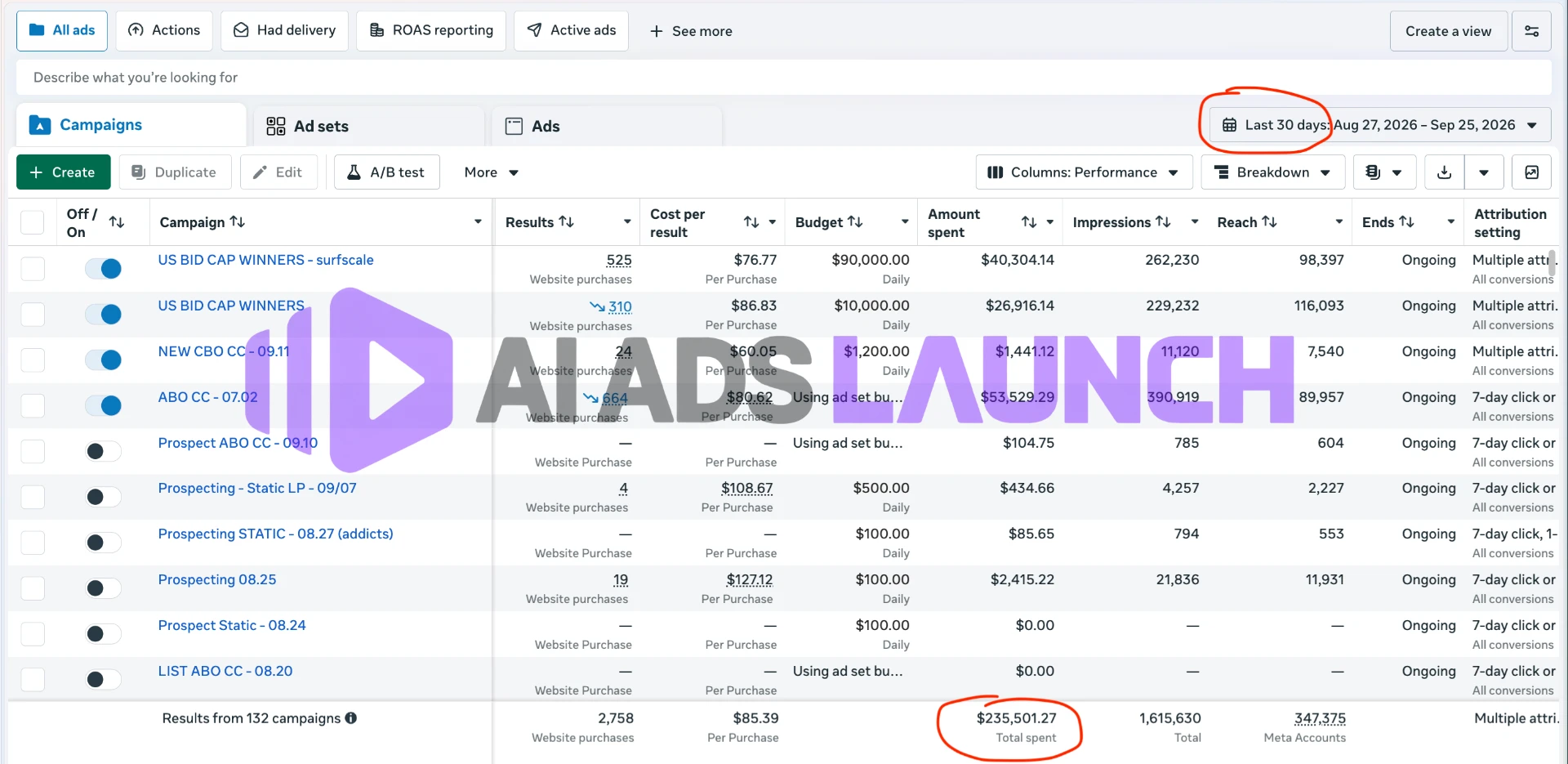The height and width of the screenshot is (764, 1568).
Task: Open Prospect Static - 08.24 campaign
Action: [x=232, y=625]
